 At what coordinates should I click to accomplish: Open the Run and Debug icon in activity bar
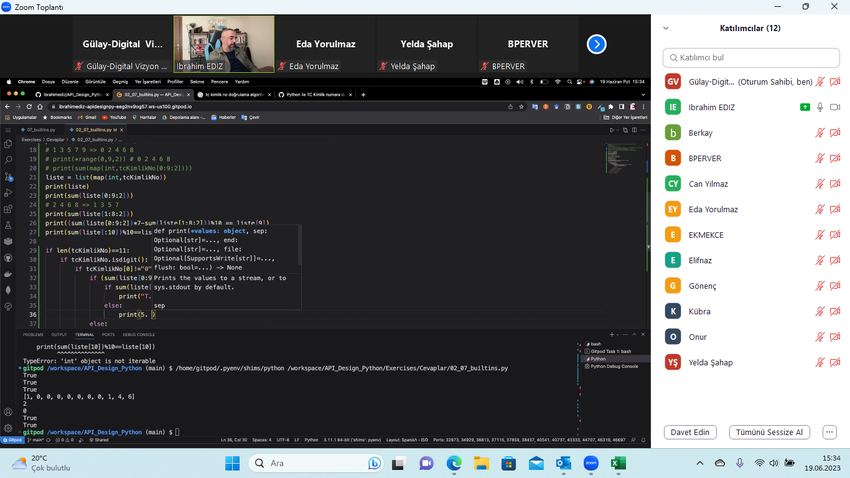[8, 193]
